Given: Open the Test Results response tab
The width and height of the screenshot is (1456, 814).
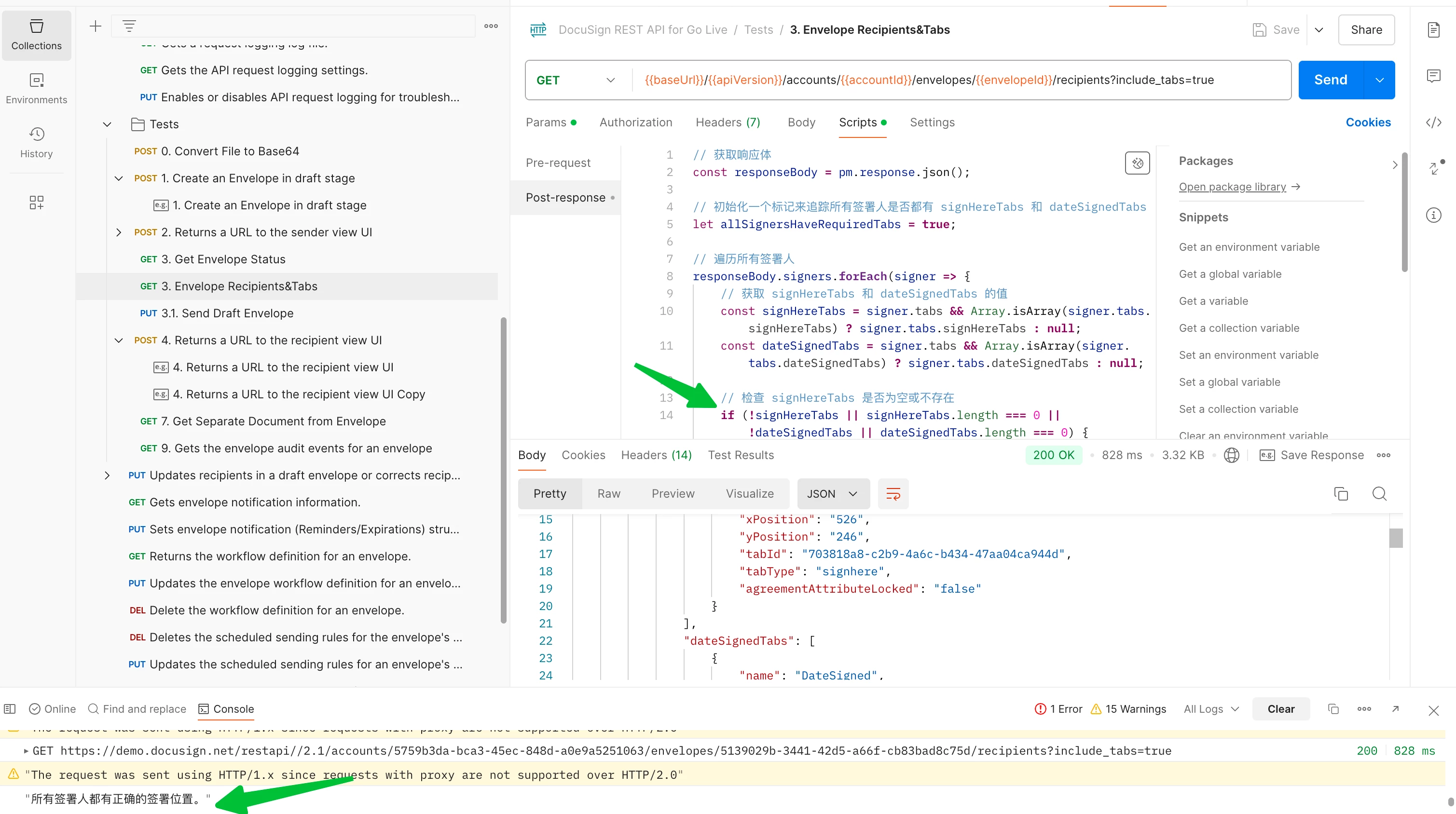Looking at the screenshot, I should click(x=741, y=455).
